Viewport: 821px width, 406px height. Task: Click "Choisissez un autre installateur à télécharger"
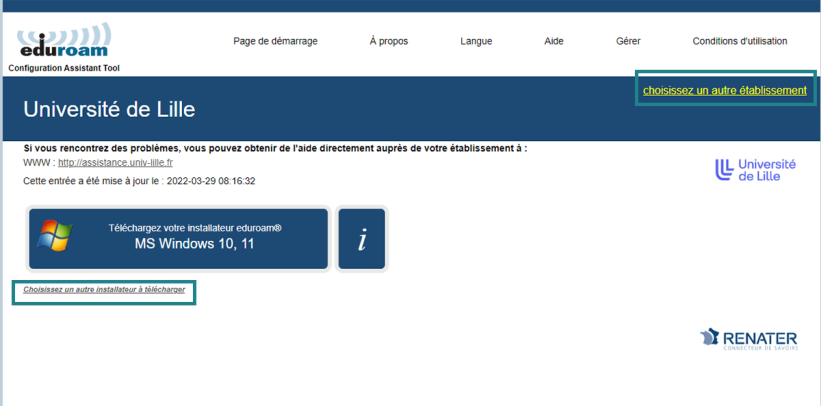tap(104, 290)
